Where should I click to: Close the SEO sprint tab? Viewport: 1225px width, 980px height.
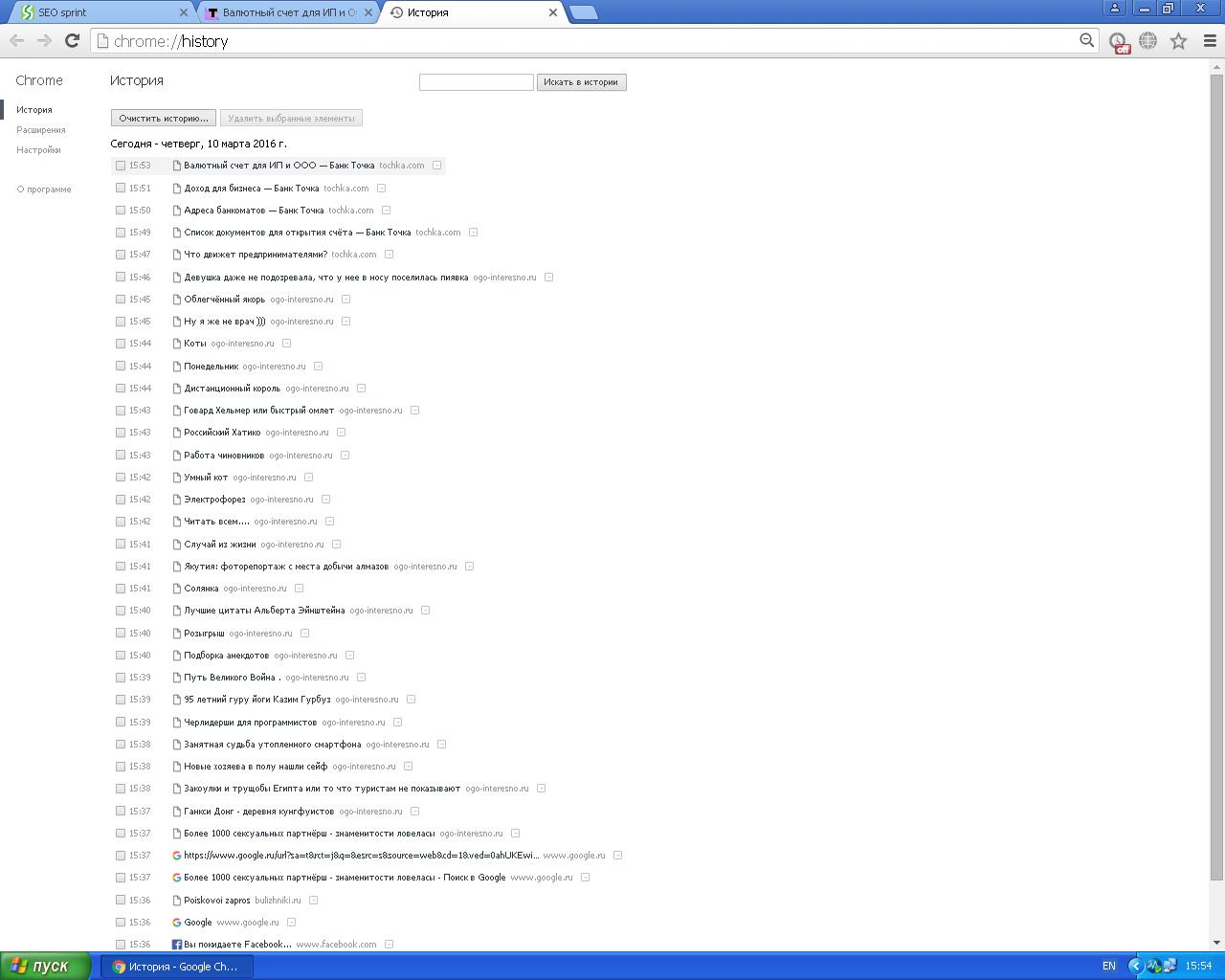coord(184,12)
